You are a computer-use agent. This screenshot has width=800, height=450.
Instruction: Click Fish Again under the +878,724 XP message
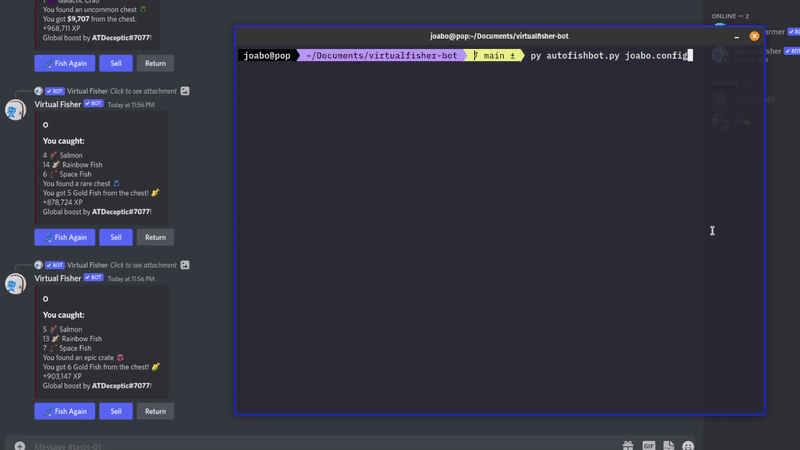(x=65, y=237)
